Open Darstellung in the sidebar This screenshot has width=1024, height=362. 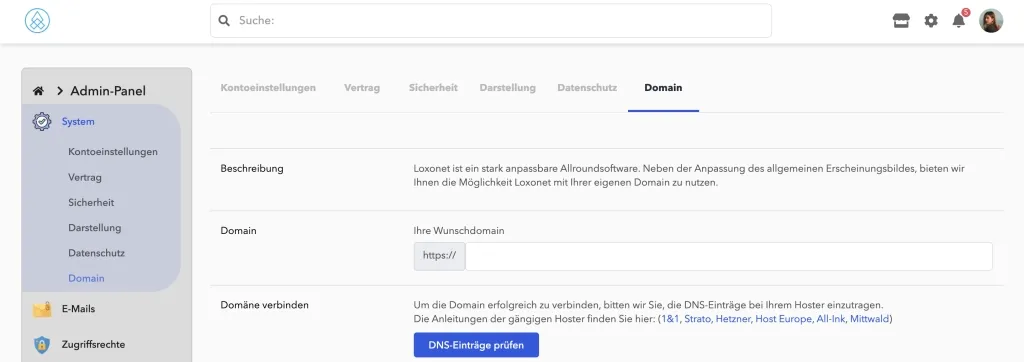coord(95,228)
